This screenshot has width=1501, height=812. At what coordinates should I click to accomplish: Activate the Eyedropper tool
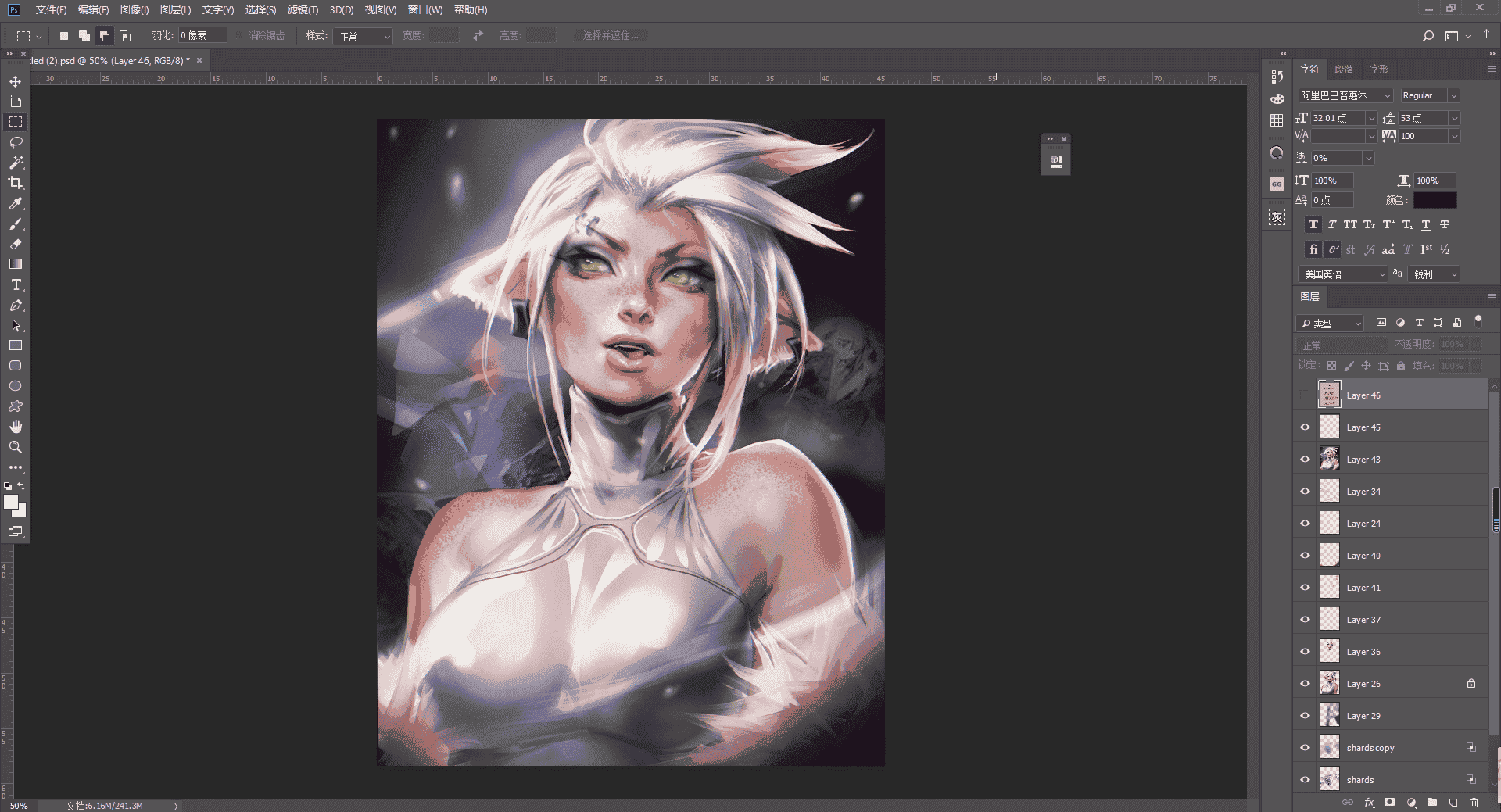tap(15, 203)
